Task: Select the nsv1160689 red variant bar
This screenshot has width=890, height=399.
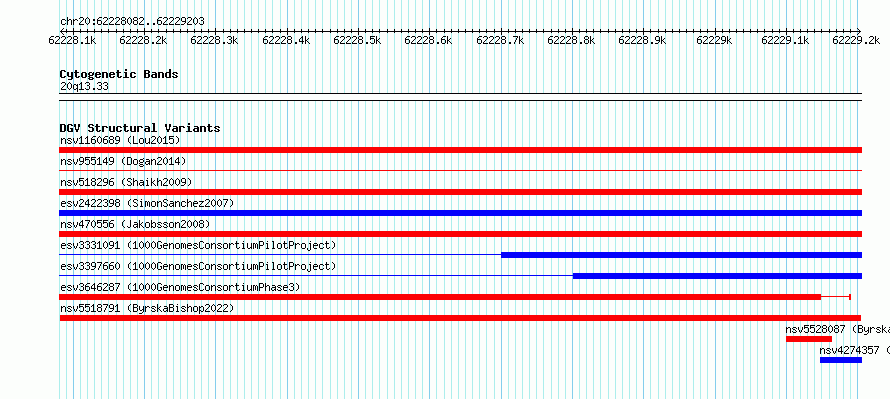Action: tap(460, 150)
